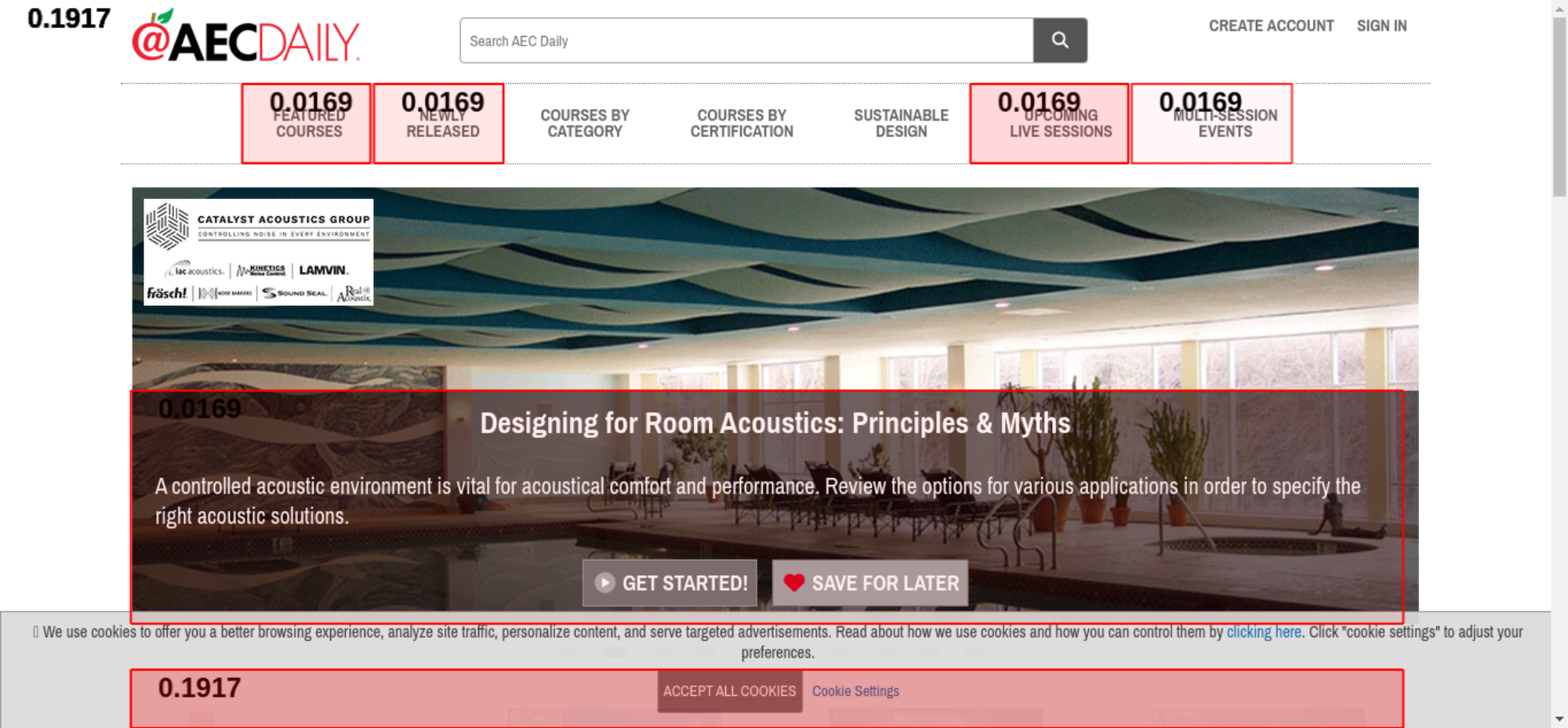Screen dimensions: 1568x728
Task: Open Featured Courses menu item
Action: (x=309, y=123)
